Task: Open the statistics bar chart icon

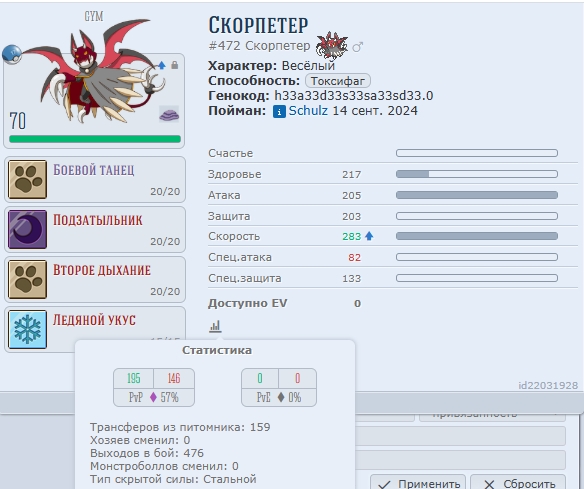Action: pyautogui.click(x=215, y=327)
